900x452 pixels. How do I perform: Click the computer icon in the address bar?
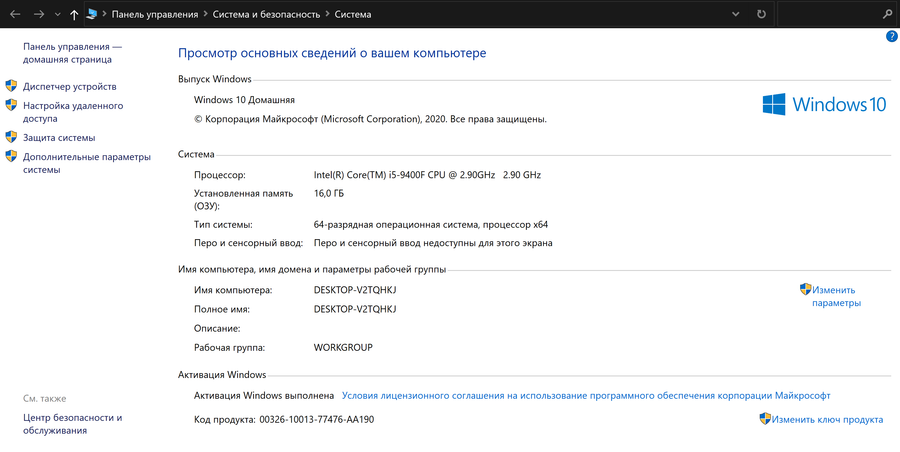tap(93, 15)
